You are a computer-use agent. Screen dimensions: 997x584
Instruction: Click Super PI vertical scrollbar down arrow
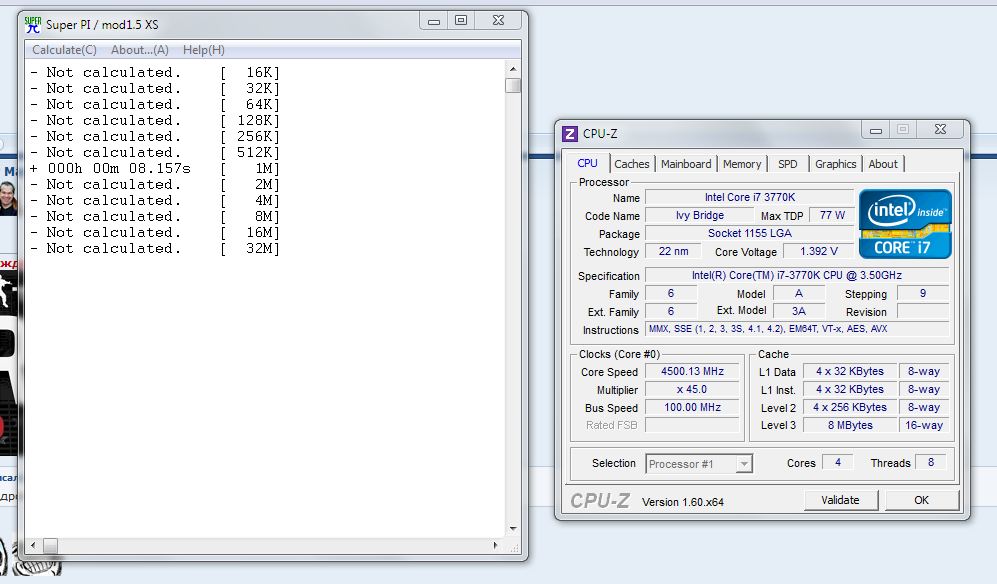pyautogui.click(x=513, y=528)
